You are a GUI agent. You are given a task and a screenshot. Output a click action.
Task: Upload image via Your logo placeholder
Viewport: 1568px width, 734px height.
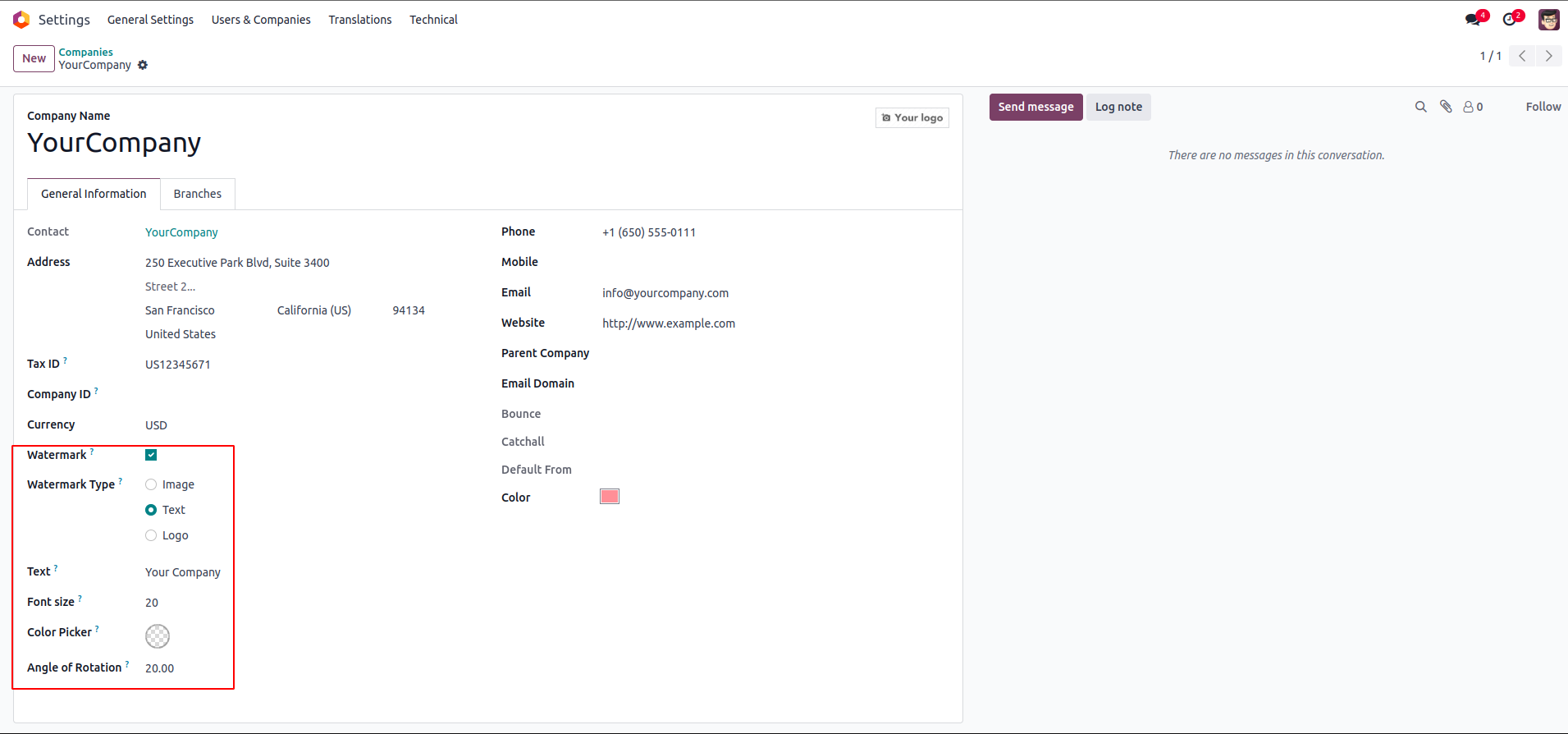(x=912, y=118)
